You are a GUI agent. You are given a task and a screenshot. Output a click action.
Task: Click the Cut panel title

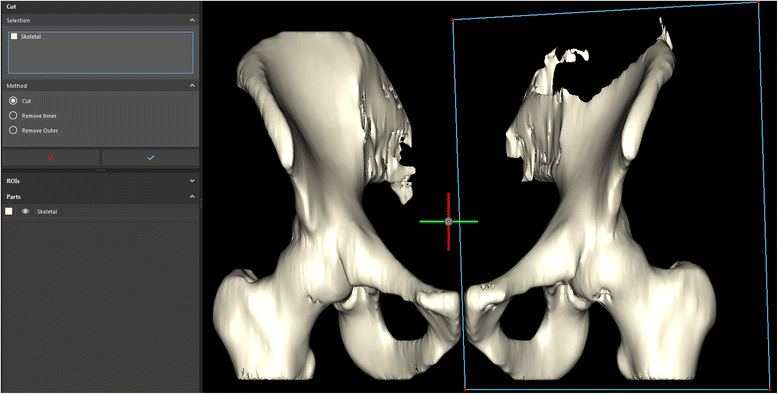click(11, 7)
